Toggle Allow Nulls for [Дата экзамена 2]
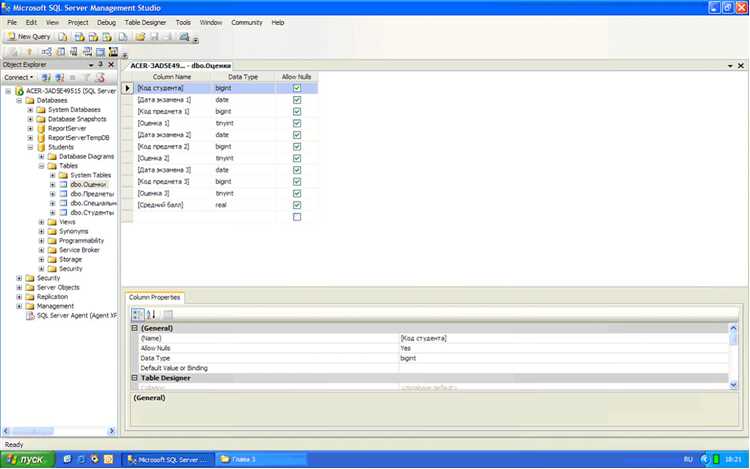The width and height of the screenshot is (750, 469). (297, 135)
